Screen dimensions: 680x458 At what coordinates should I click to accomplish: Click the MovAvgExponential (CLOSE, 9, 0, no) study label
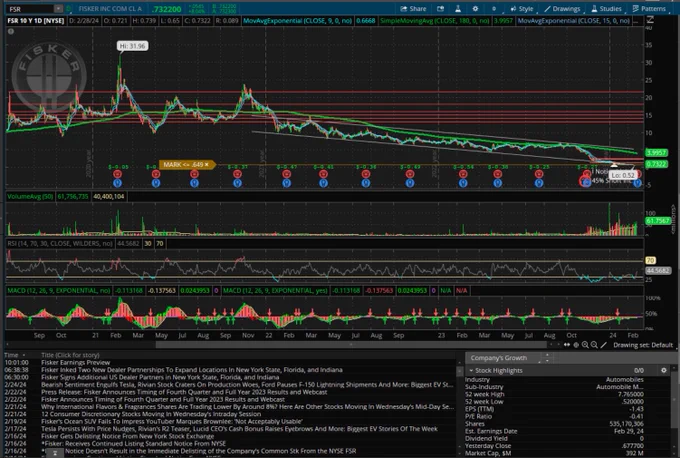(298, 20)
